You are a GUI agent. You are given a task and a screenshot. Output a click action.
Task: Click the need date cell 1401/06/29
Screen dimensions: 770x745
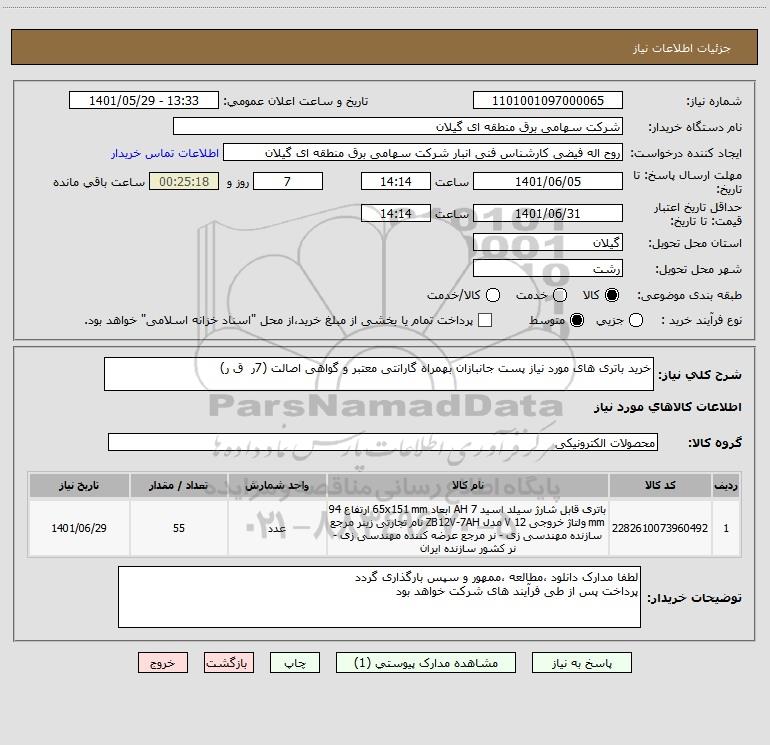coord(79,528)
